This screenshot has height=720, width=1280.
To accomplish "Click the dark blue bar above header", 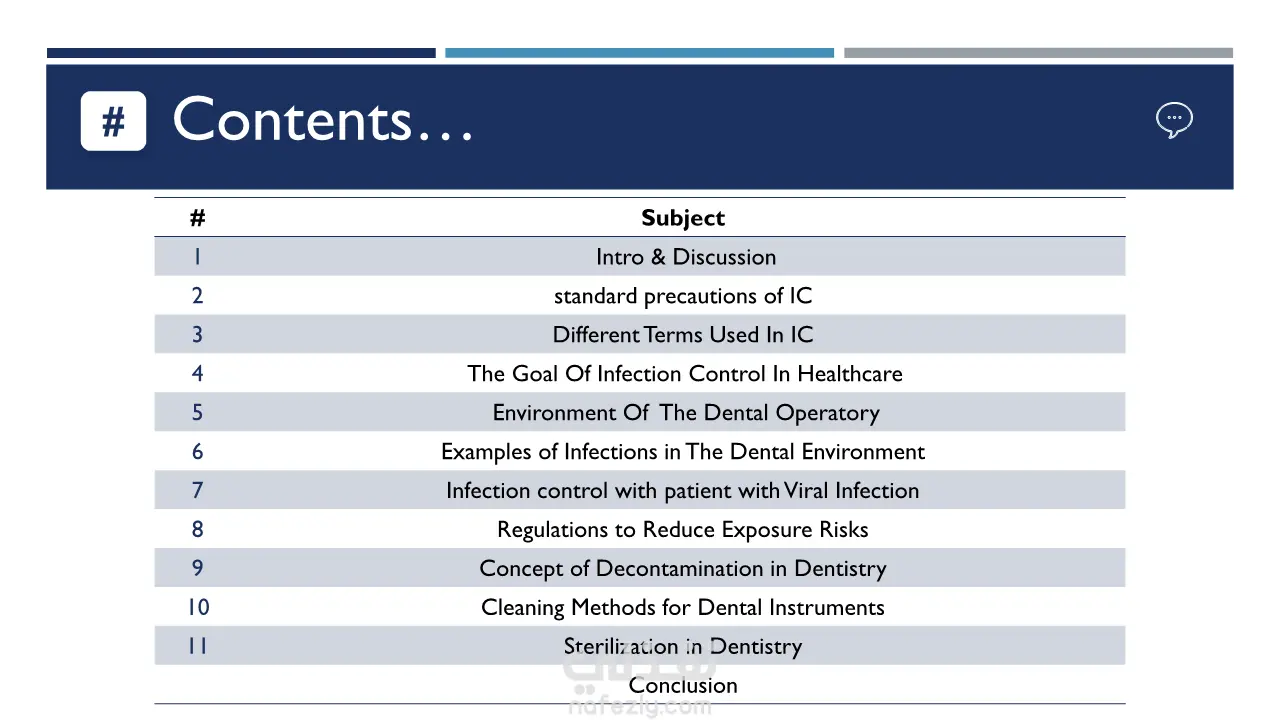I will tap(241, 53).
